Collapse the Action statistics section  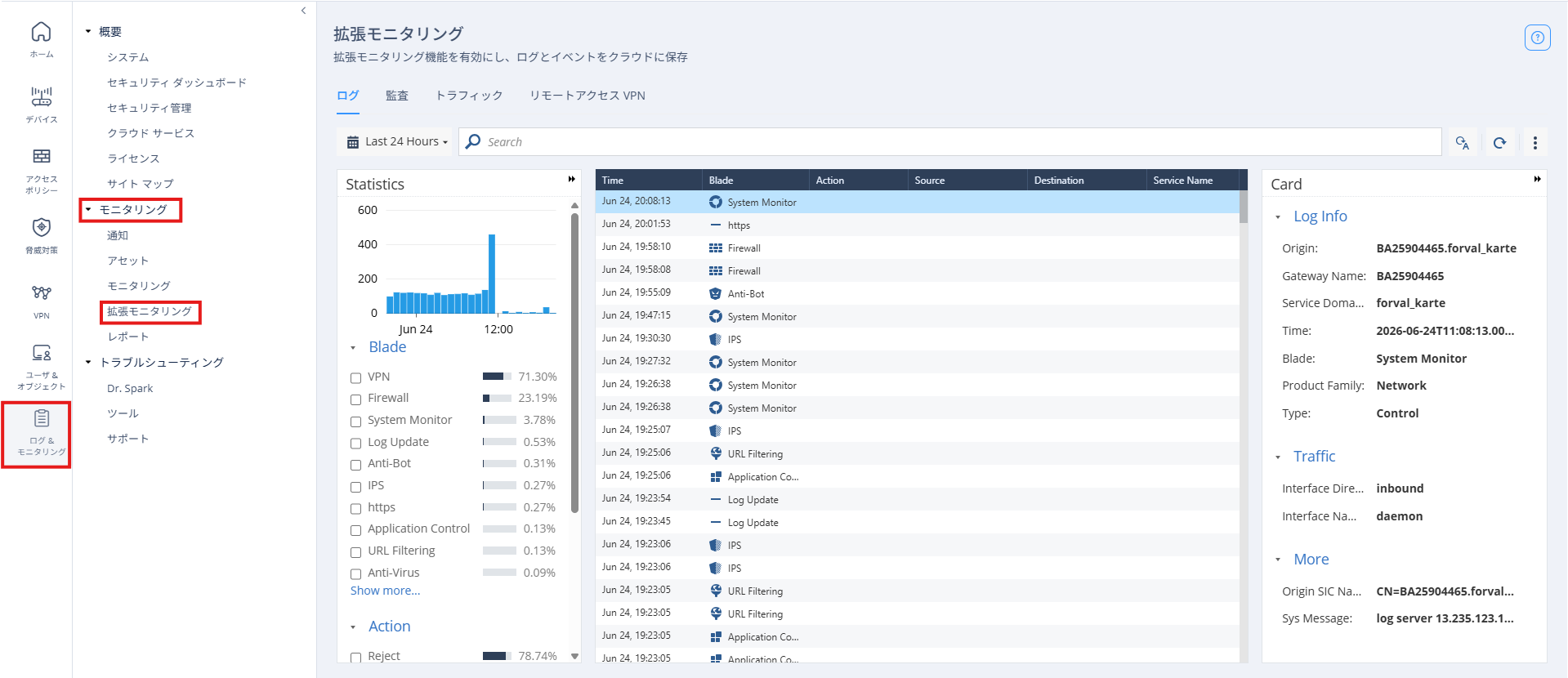(x=353, y=627)
